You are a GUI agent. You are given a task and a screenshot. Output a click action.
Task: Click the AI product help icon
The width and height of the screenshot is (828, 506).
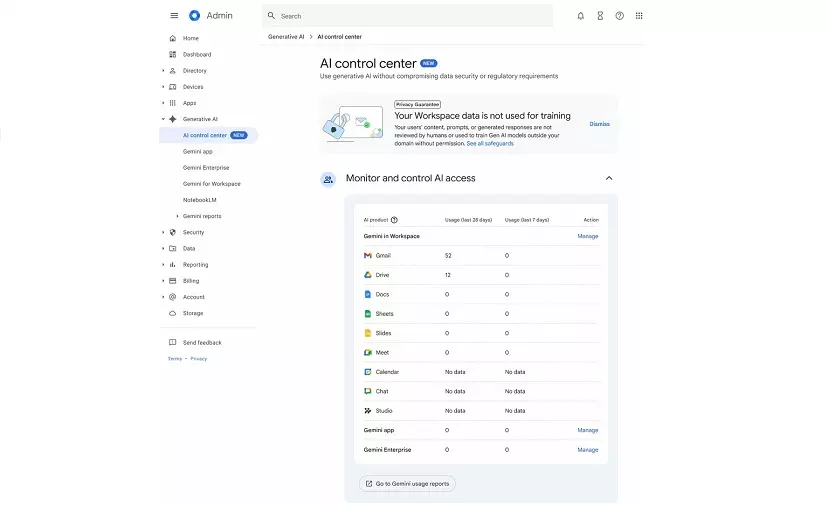click(x=394, y=220)
